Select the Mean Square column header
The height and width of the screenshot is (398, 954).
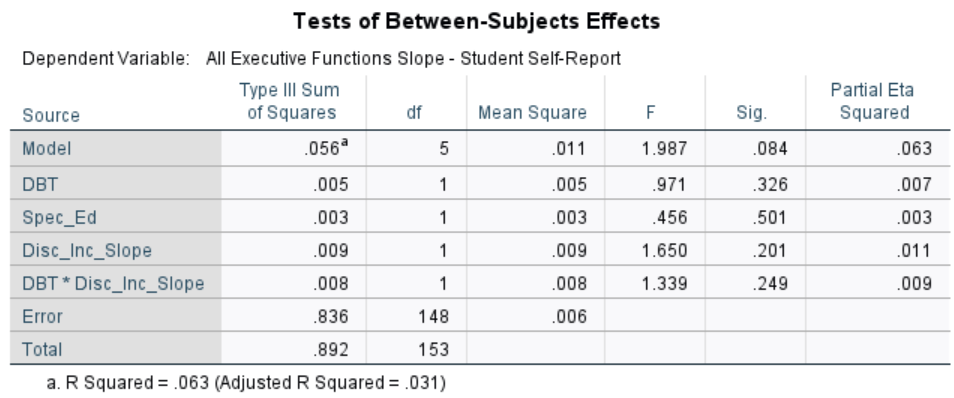532,113
